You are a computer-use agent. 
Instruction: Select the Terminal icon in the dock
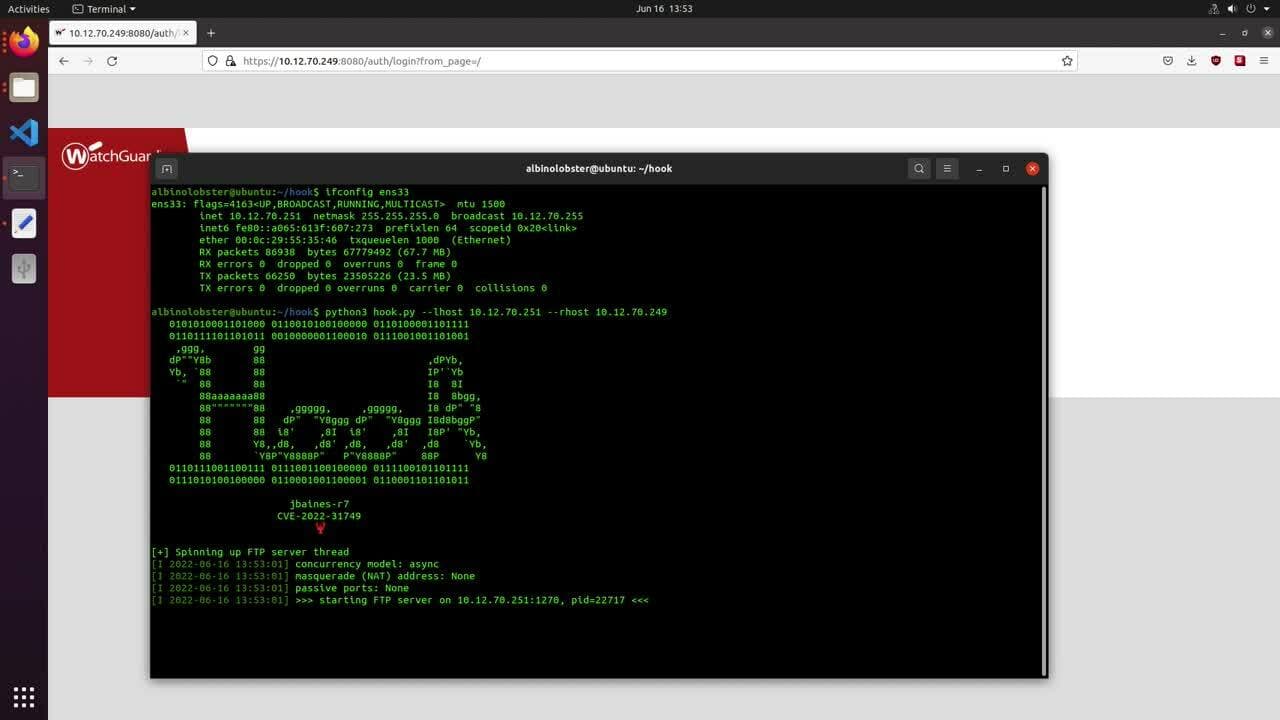[24, 177]
